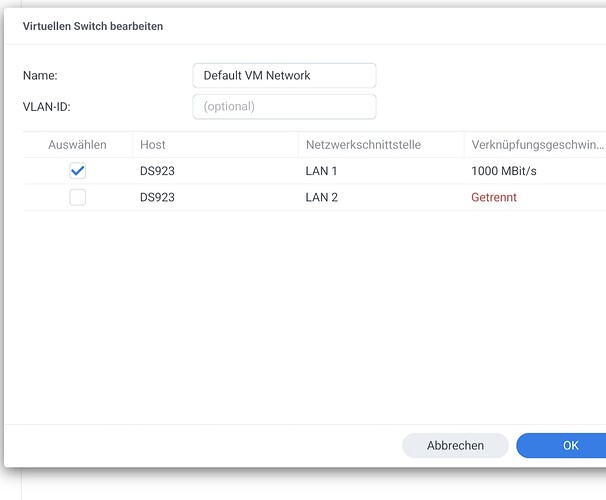The width and height of the screenshot is (606, 500).
Task: Check the LAN 1 selection checkbox
Action: 77,171
